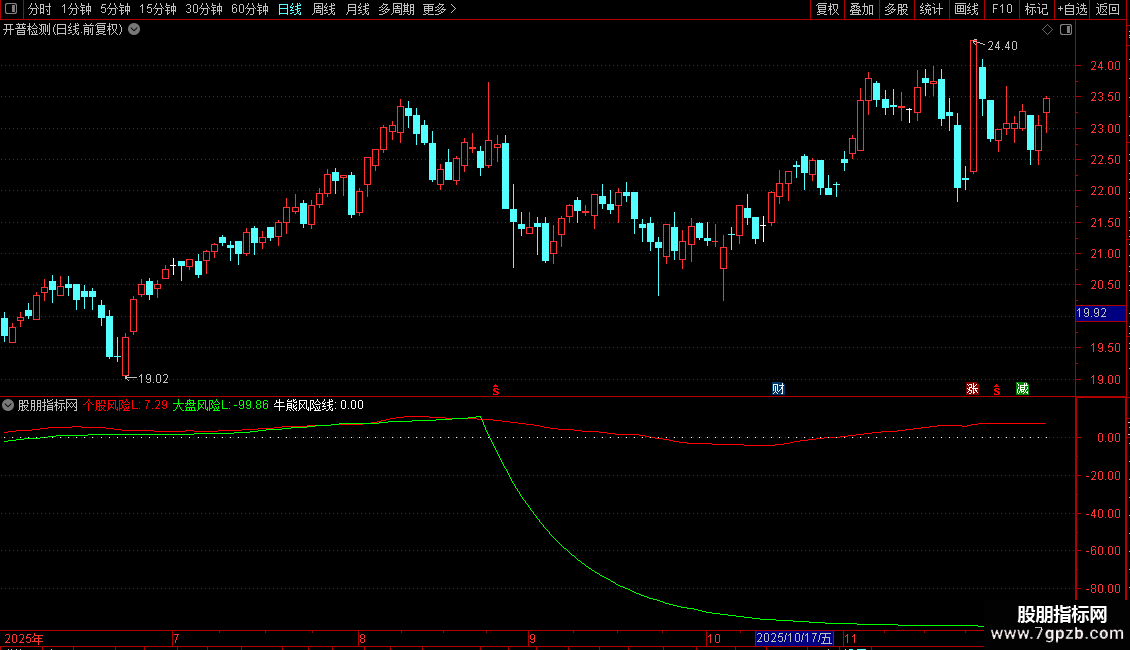Click the 2025年 label on time axis

(x=24, y=638)
